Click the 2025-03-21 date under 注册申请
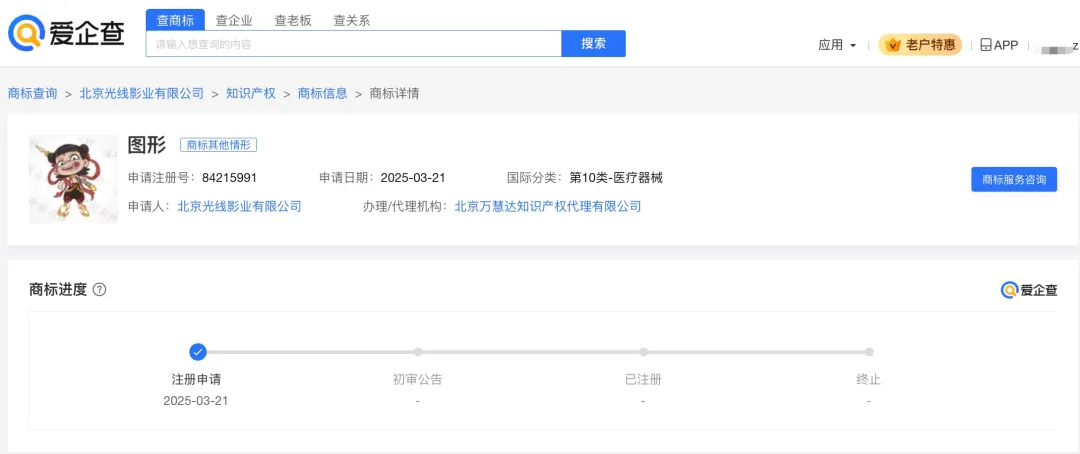Image resolution: width=1080 pixels, height=454 pixels. [x=196, y=401]
